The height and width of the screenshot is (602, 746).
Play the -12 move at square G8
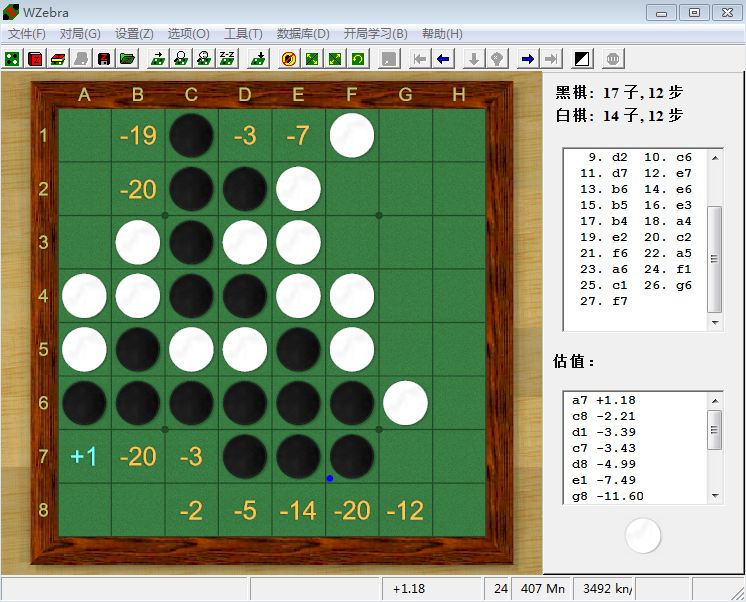click(x=405, y=510)
